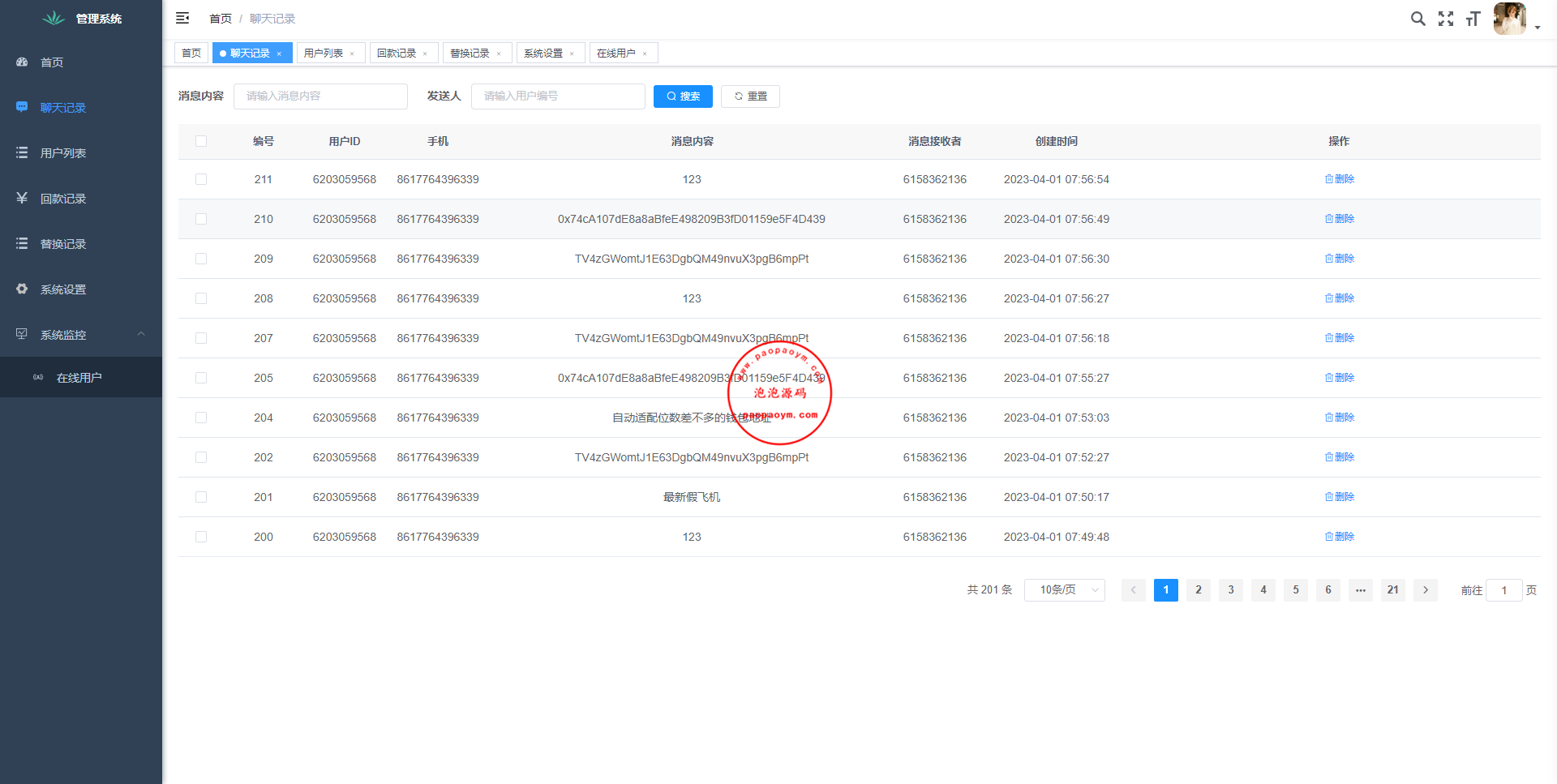The width and height of the screenshot is (1557, 784).
Task: Switch to the 在线用户 tab
Action: click(x=616, y=54)
